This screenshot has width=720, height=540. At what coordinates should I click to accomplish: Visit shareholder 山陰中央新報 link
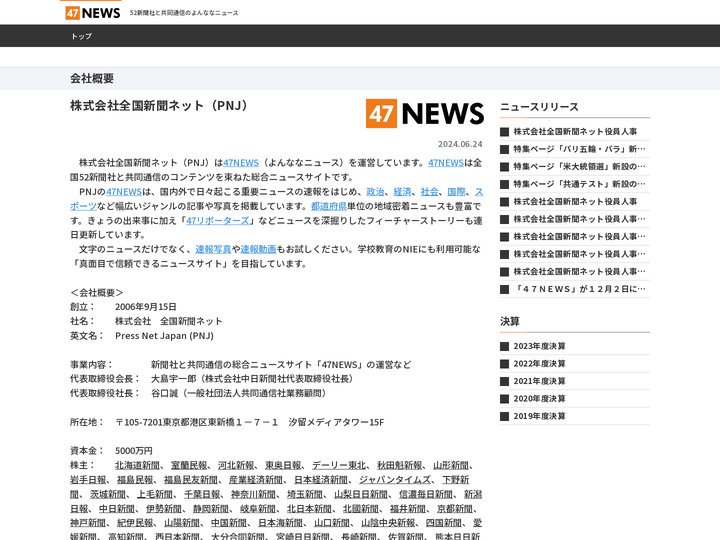pyautogui.click(x=388, y=523)
